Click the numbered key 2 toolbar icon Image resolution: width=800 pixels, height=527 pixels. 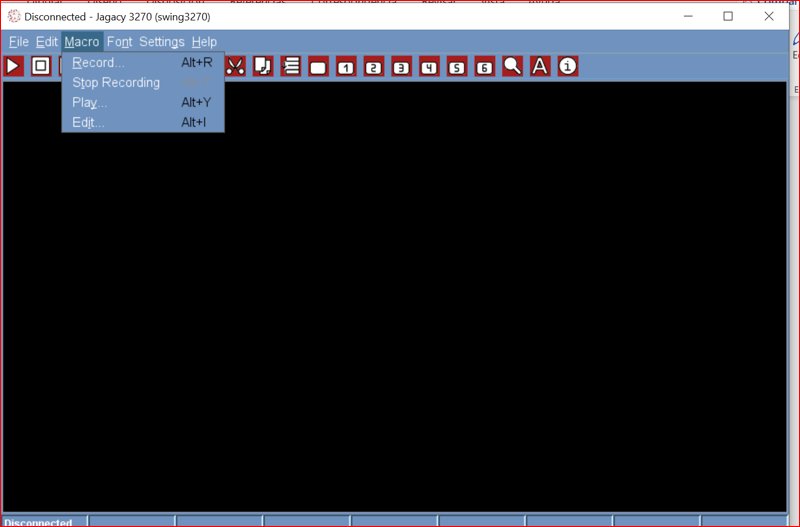point(374,67)
